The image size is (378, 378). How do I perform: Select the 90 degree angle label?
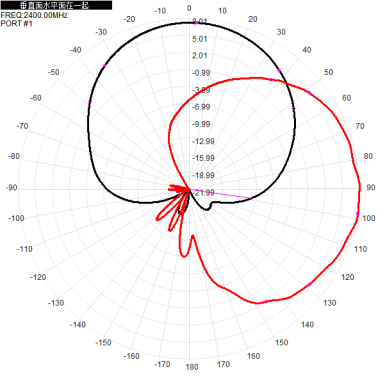coord(371,187)
